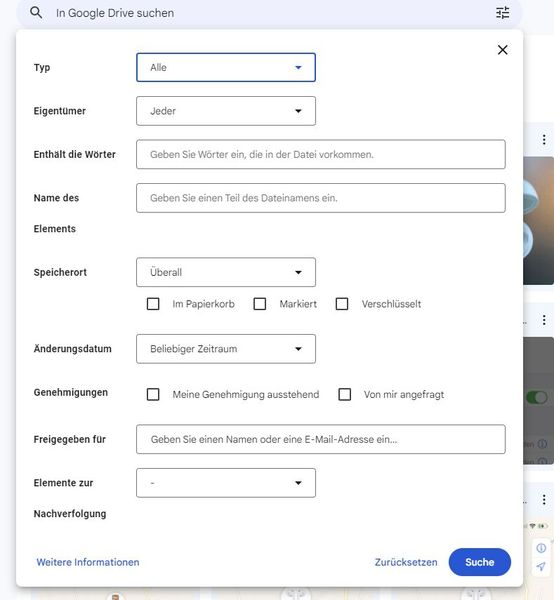The height and width of the screenshot is (600, 554).
Task: Open the Änderungsdatum dropdown Beliebiger Zeitraum
Action: click(x=226, y=349)
